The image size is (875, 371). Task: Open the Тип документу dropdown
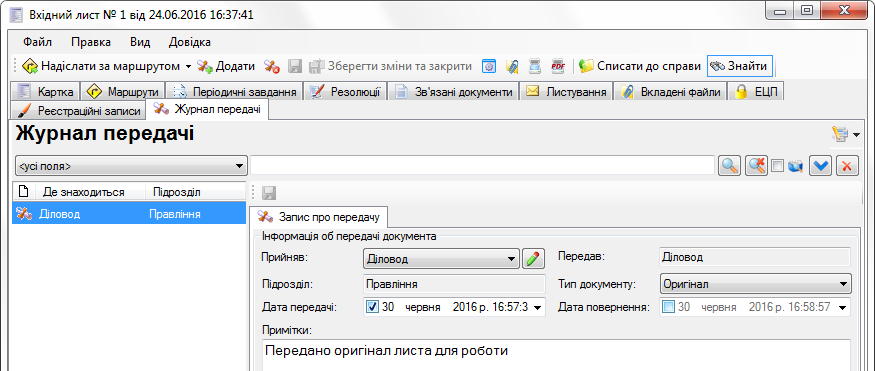tap(756, 284)
